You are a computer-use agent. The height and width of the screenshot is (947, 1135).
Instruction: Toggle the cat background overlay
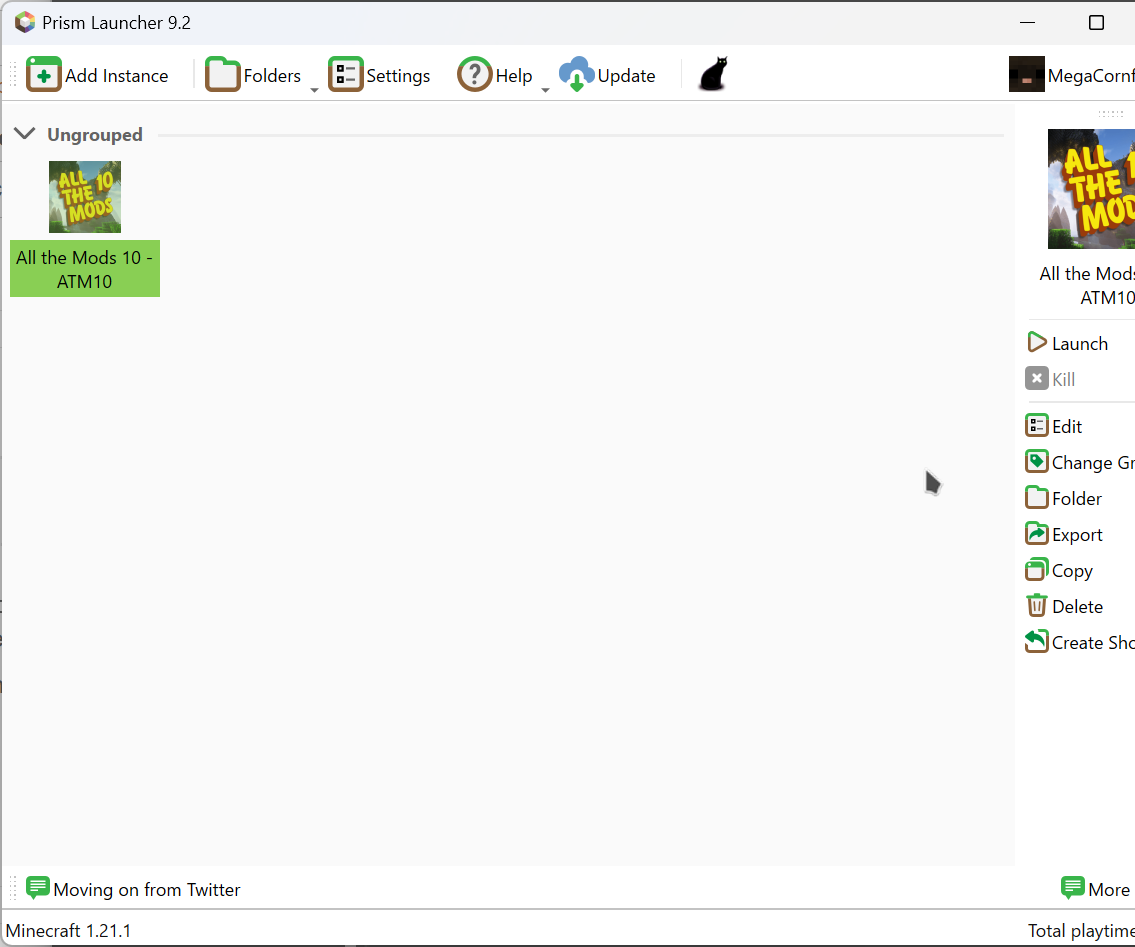pyautogui.click(x=711, y=74)
